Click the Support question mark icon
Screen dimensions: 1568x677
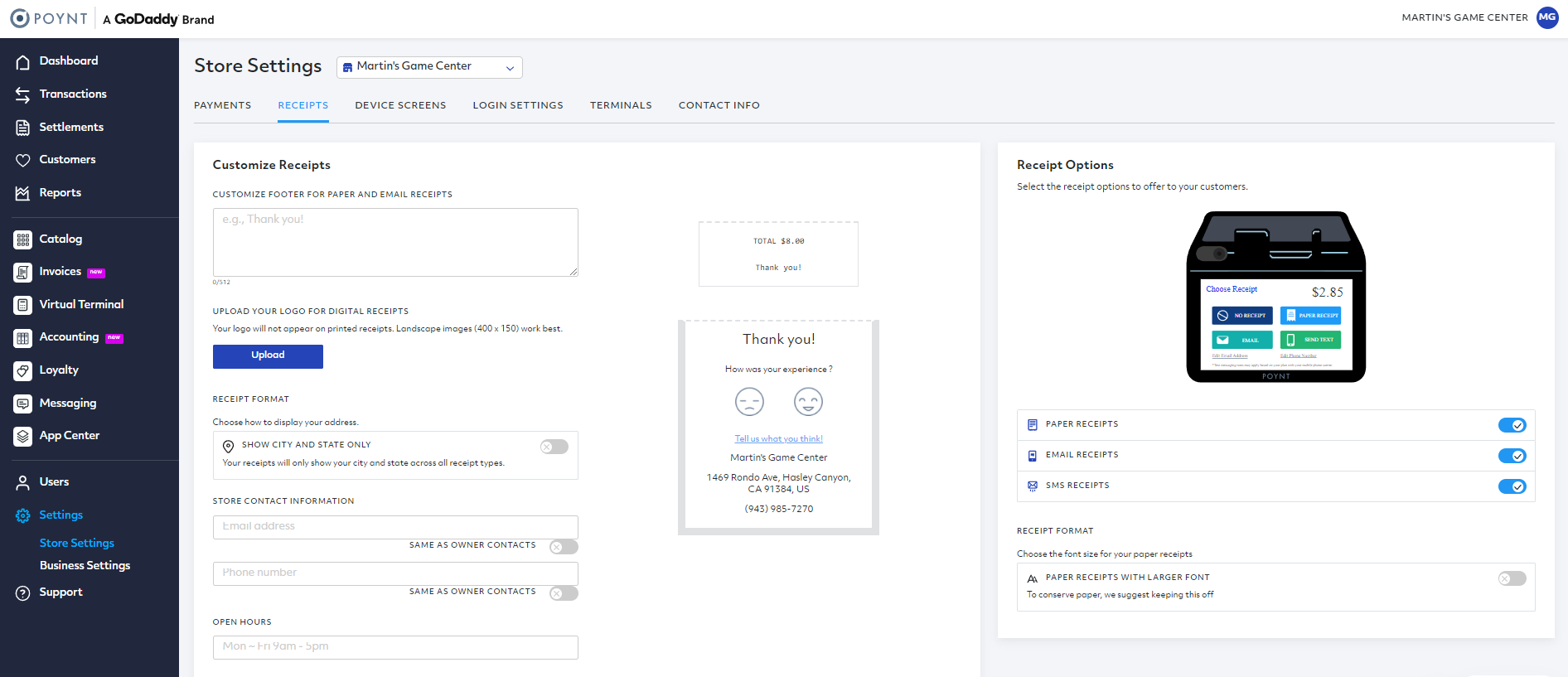[x=23, y=592]
